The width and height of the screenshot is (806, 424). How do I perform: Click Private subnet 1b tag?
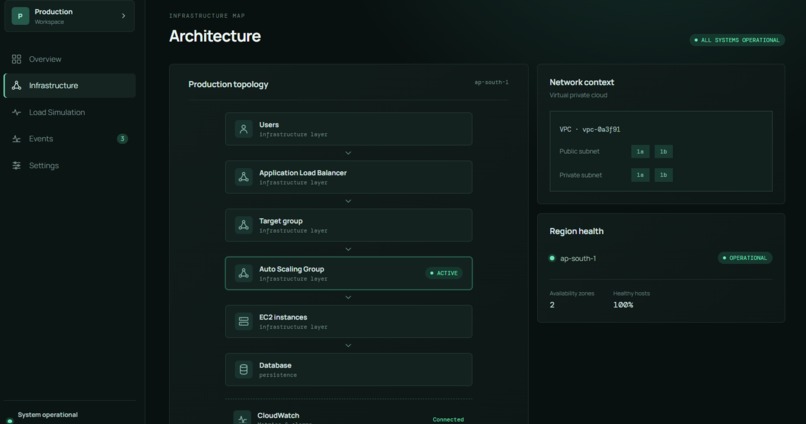point(664,175)
